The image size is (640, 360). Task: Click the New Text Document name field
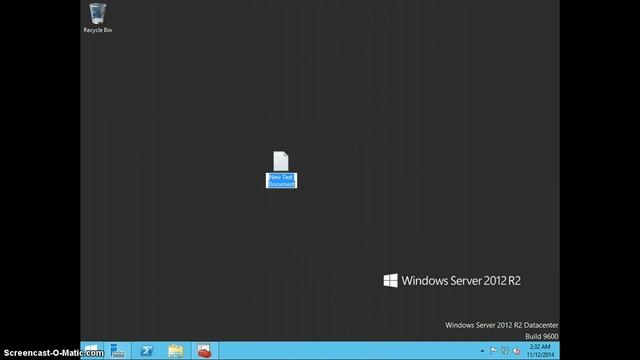[281, 180]
